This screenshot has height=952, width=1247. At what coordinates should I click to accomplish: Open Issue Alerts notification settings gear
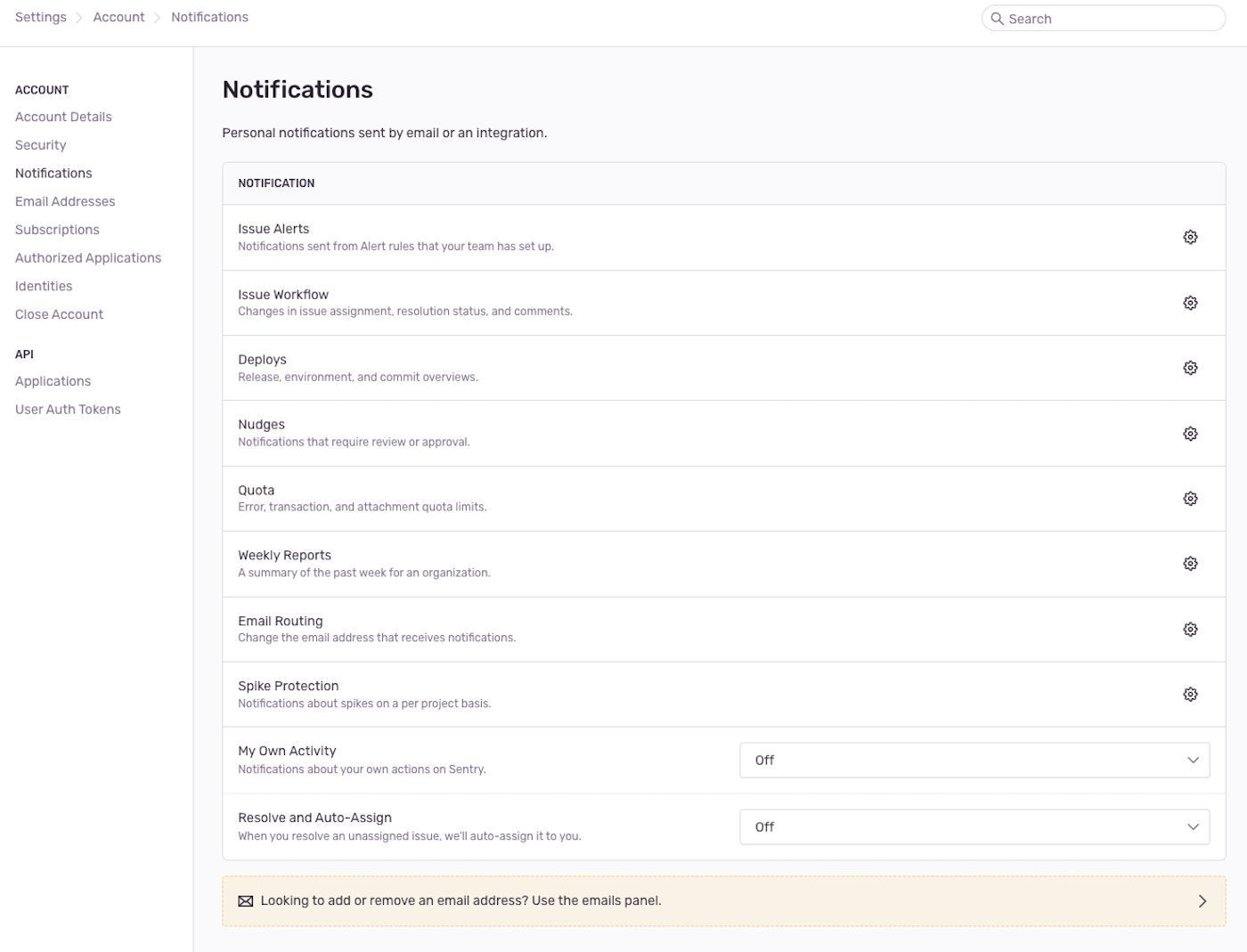[1190, 237]
